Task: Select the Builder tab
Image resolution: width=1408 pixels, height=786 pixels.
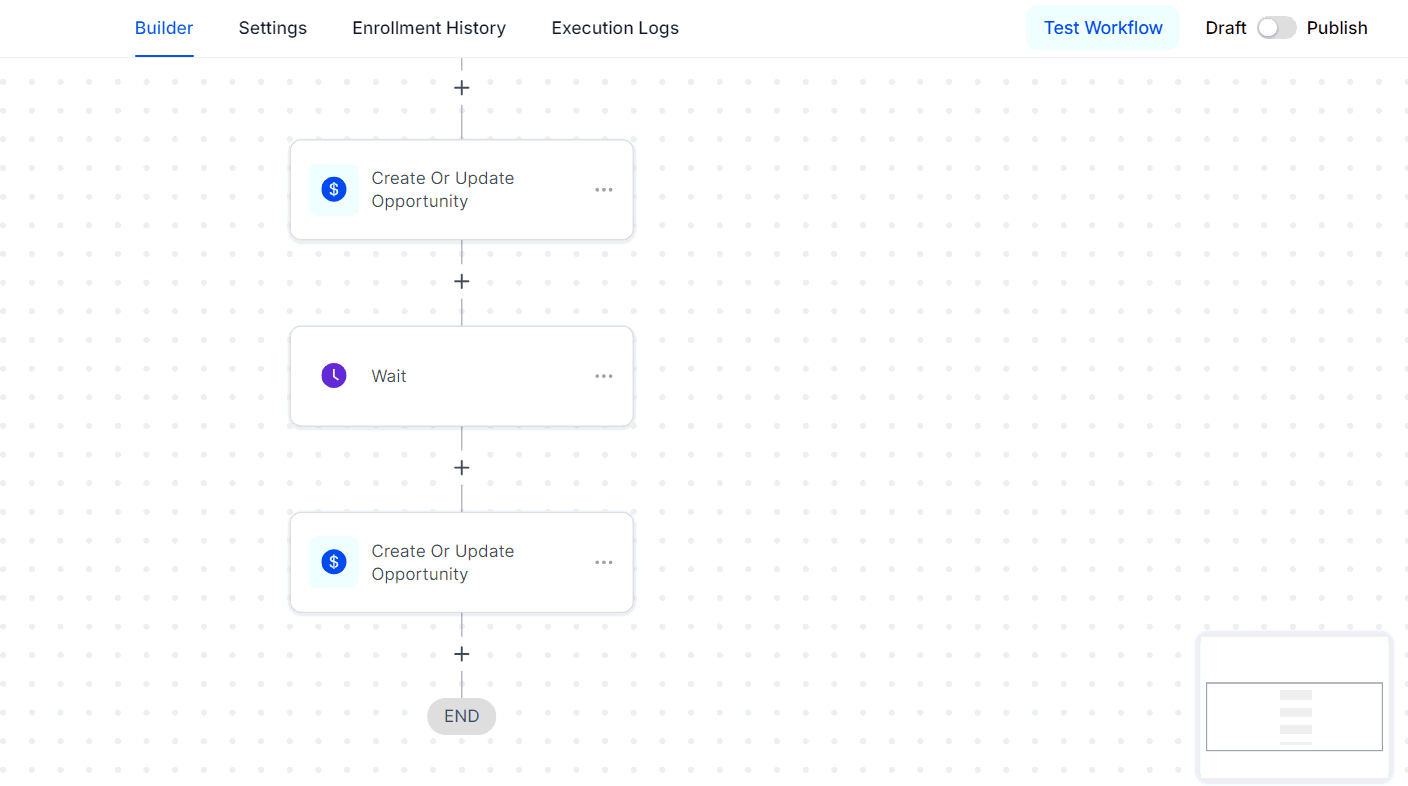Action: 163,28
